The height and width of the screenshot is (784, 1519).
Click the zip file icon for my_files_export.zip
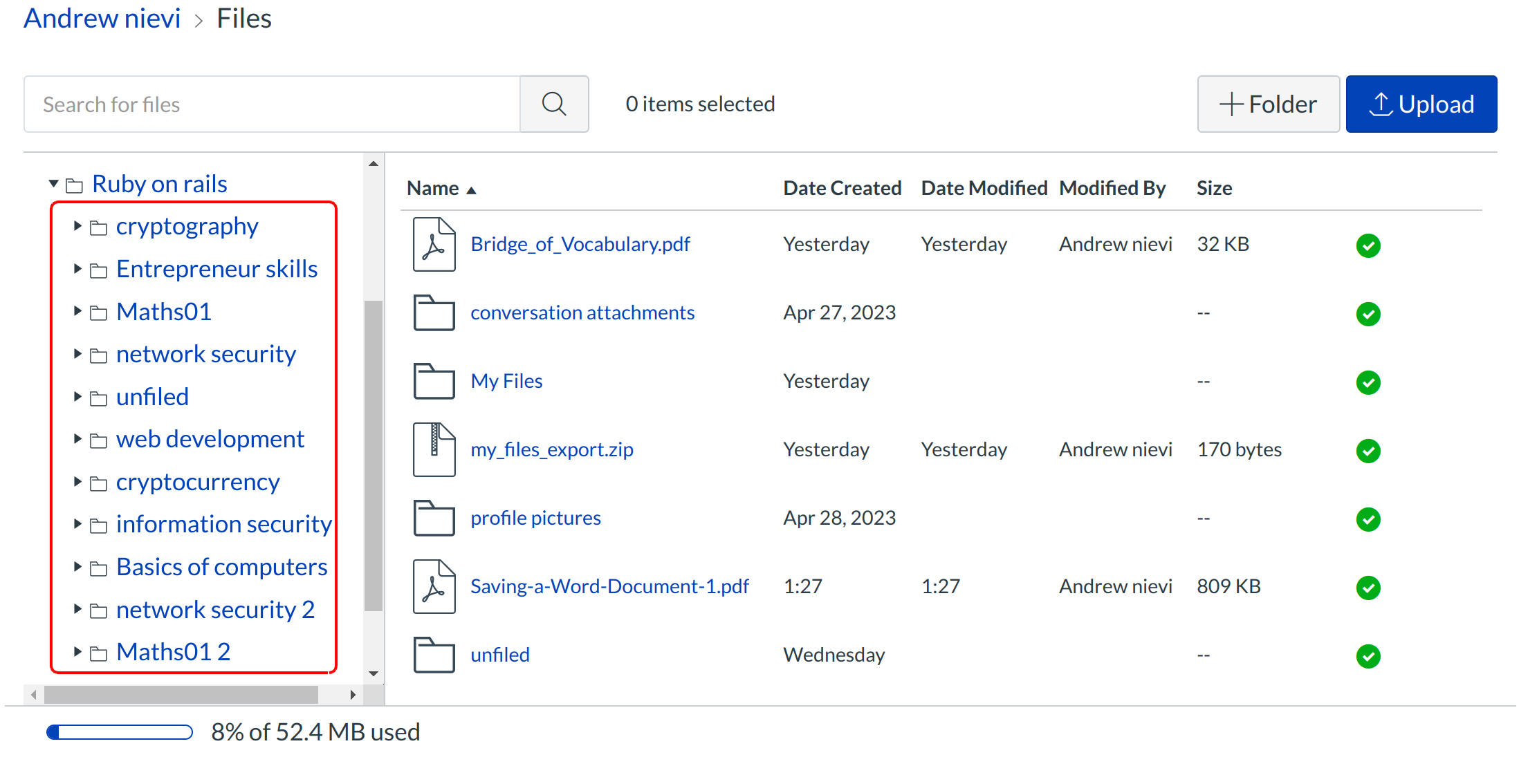(x=434, y=450)
